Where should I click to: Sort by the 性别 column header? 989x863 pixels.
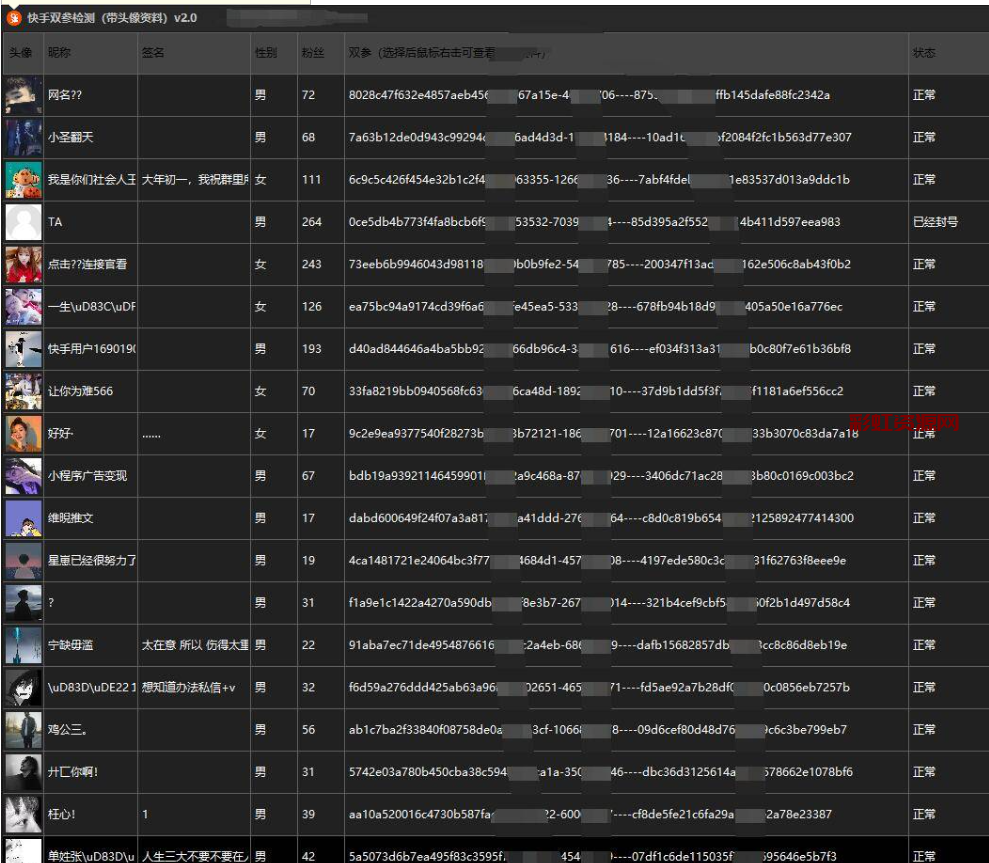(266, 53)
